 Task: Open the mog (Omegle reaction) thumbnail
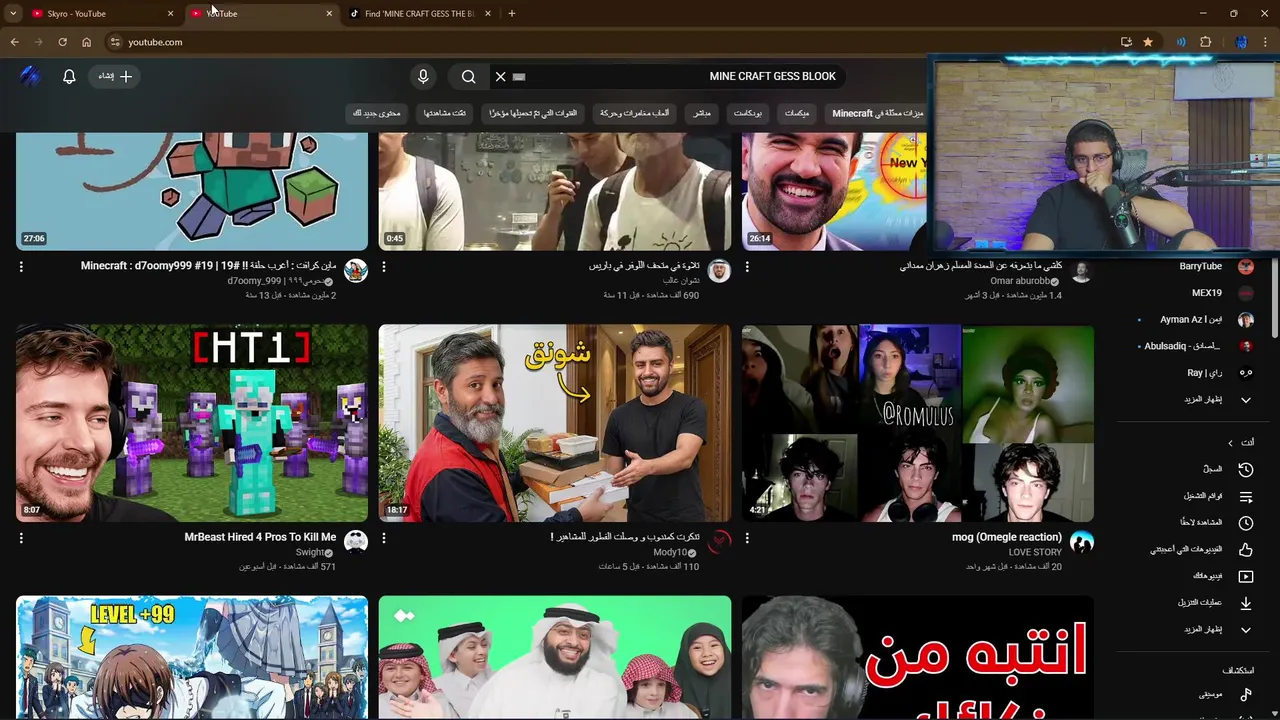click(x=918, y=423)
